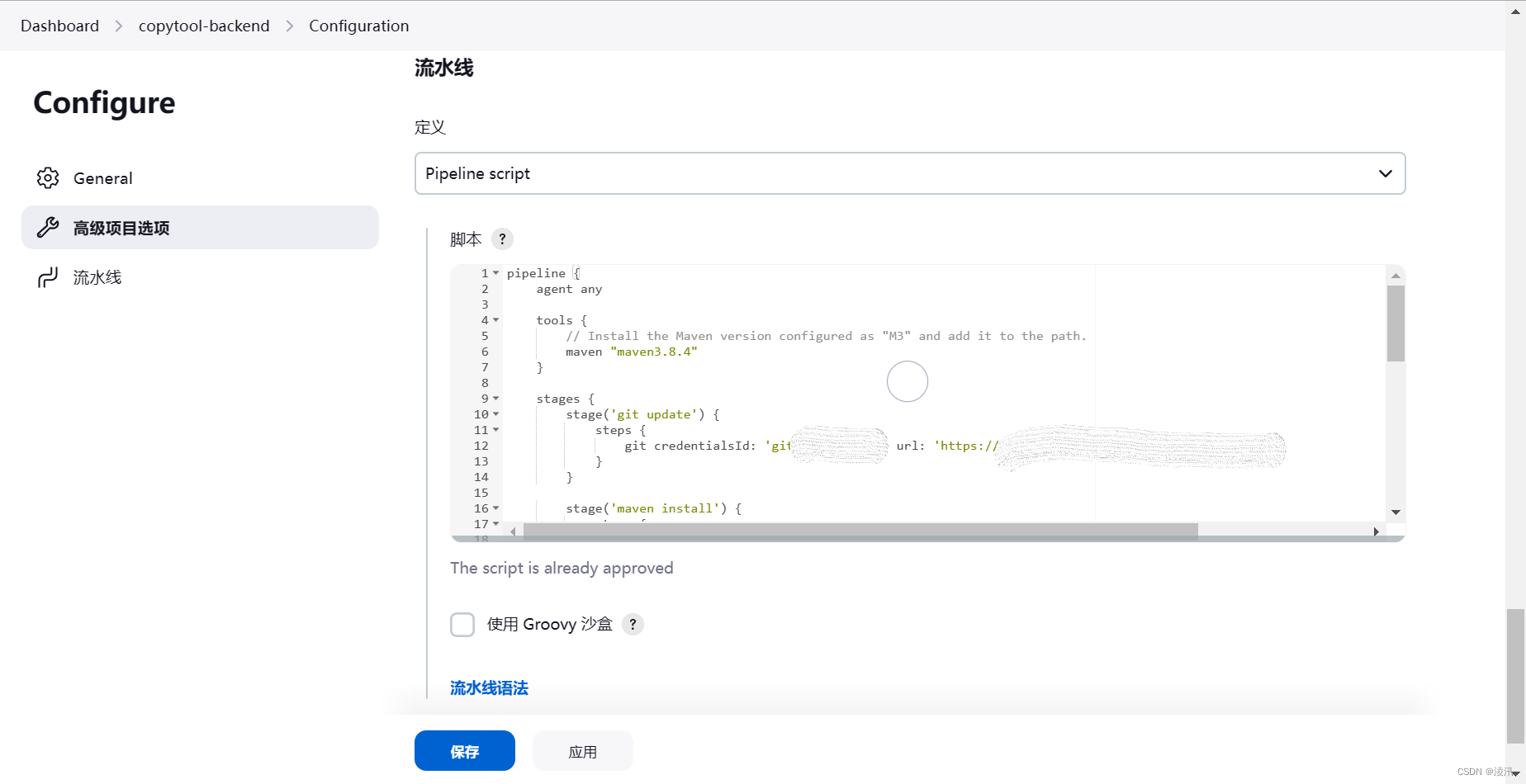Fold the maven install stage line 16
The image size is (1526, 784).
click(495, 508)
